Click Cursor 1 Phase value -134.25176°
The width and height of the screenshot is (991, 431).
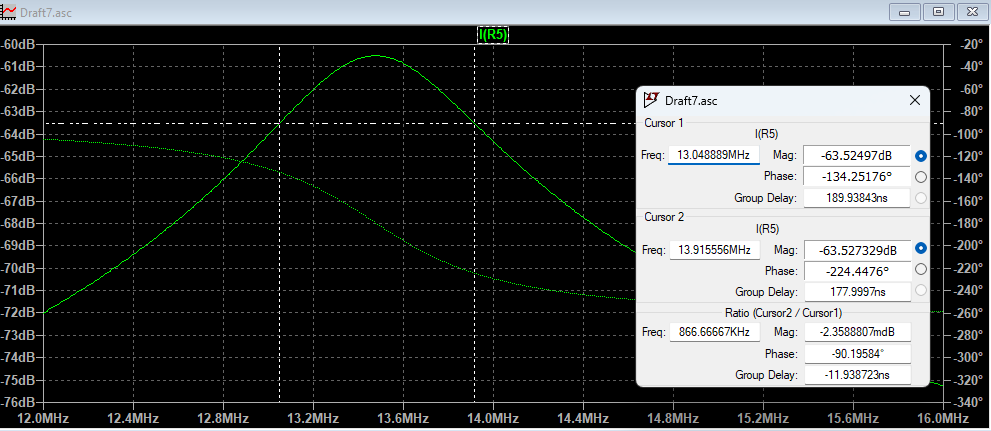click(x=857, y=176)
